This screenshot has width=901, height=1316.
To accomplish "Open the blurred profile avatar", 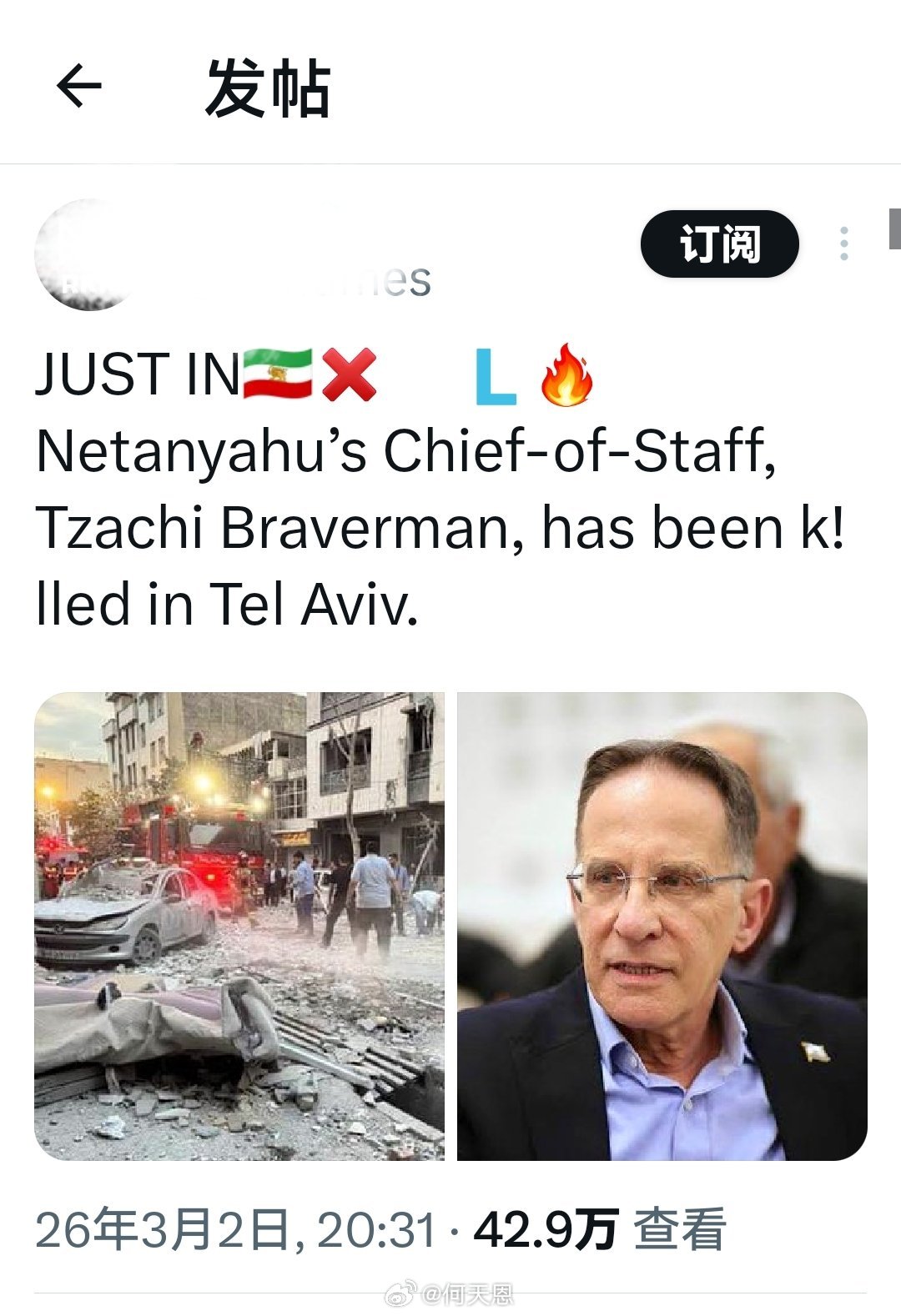I will (86, 254).
